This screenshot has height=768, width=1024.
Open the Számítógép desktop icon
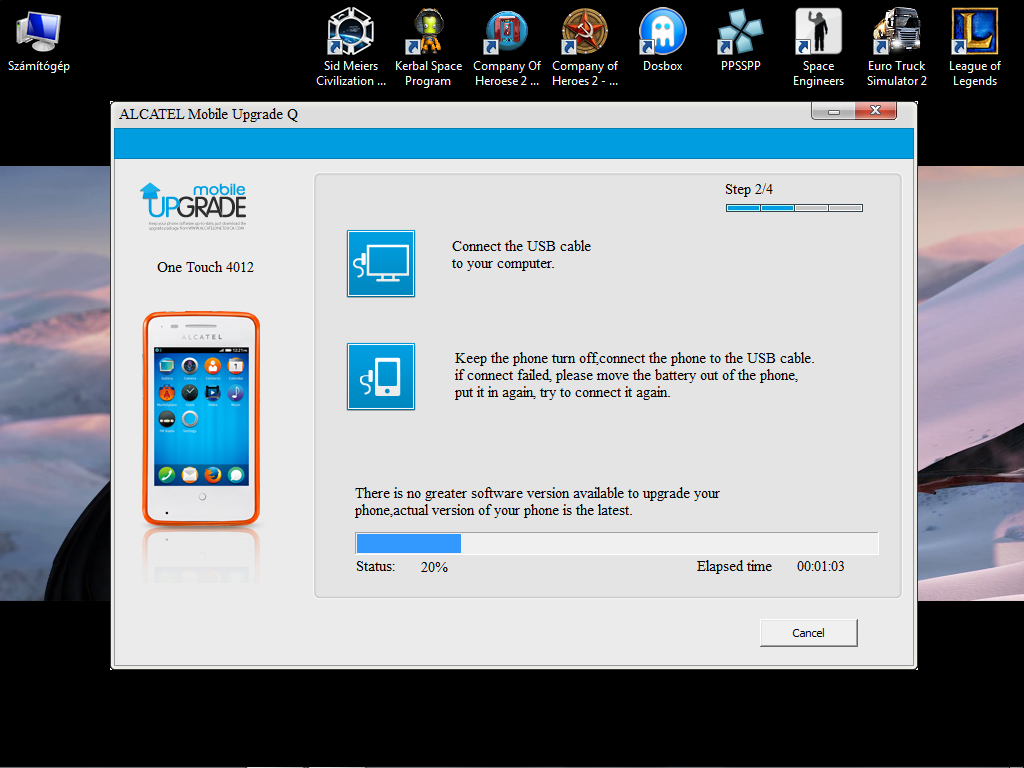(39, 40)
